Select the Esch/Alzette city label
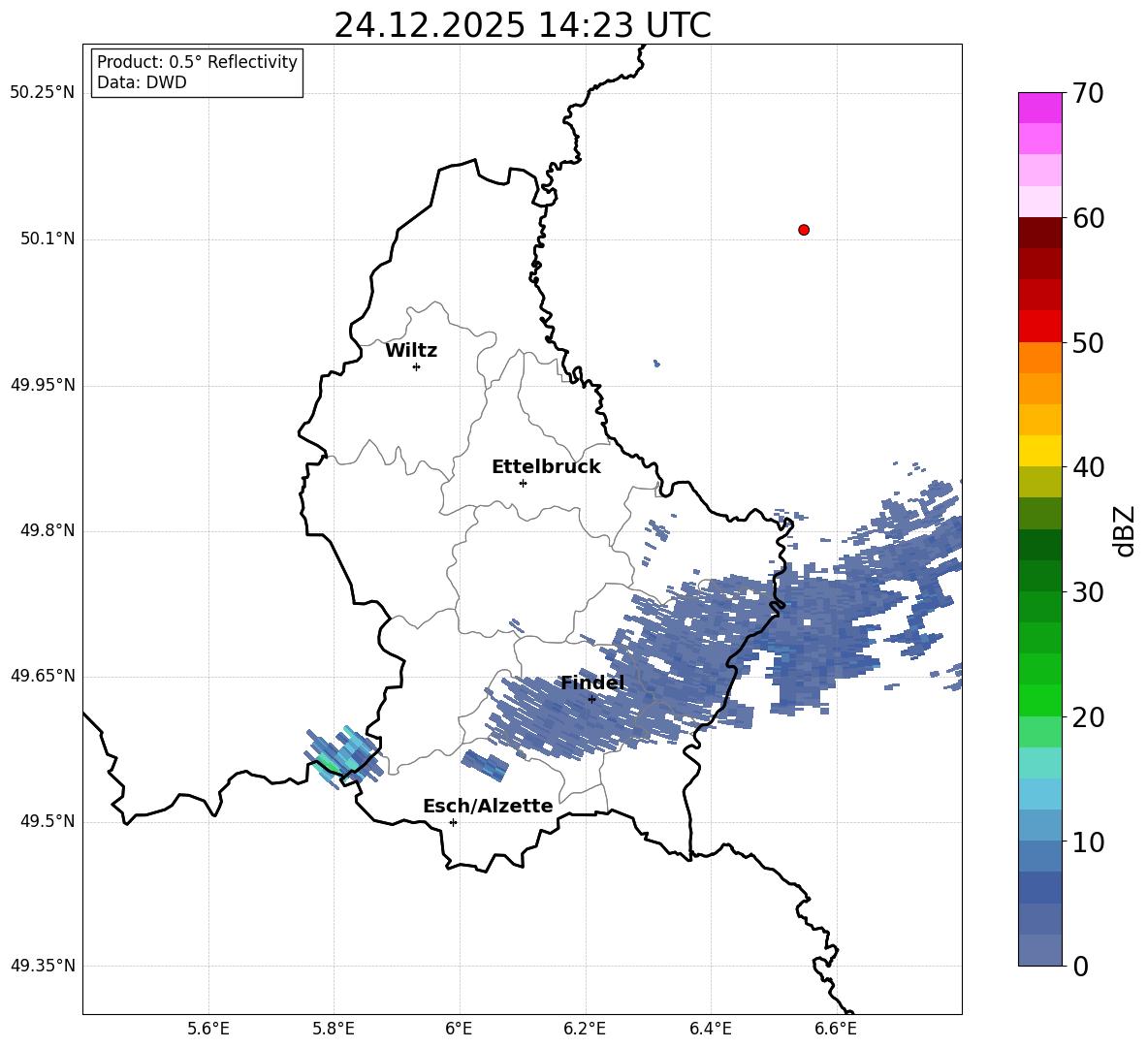1148x1048 pixels. pyautogui.click(x=489, y=806)
